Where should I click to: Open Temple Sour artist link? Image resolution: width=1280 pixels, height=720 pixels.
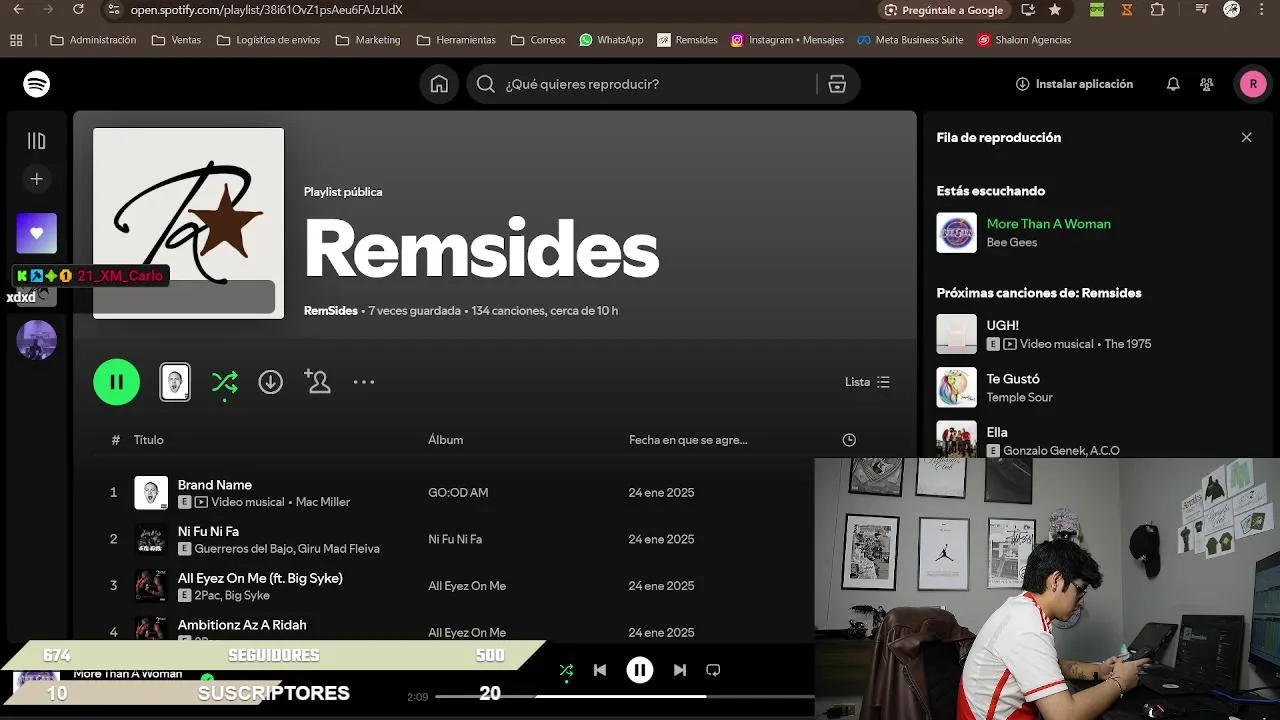click(1020, 398)
